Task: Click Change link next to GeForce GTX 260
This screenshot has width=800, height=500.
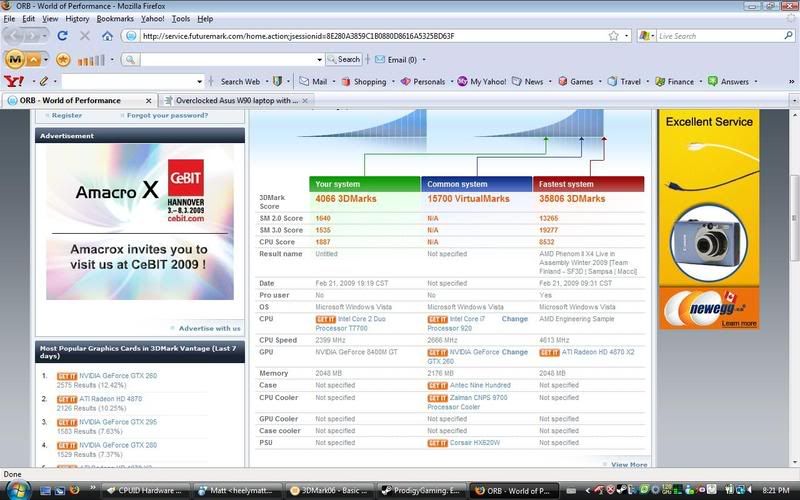Action: [x=514, y=352]
